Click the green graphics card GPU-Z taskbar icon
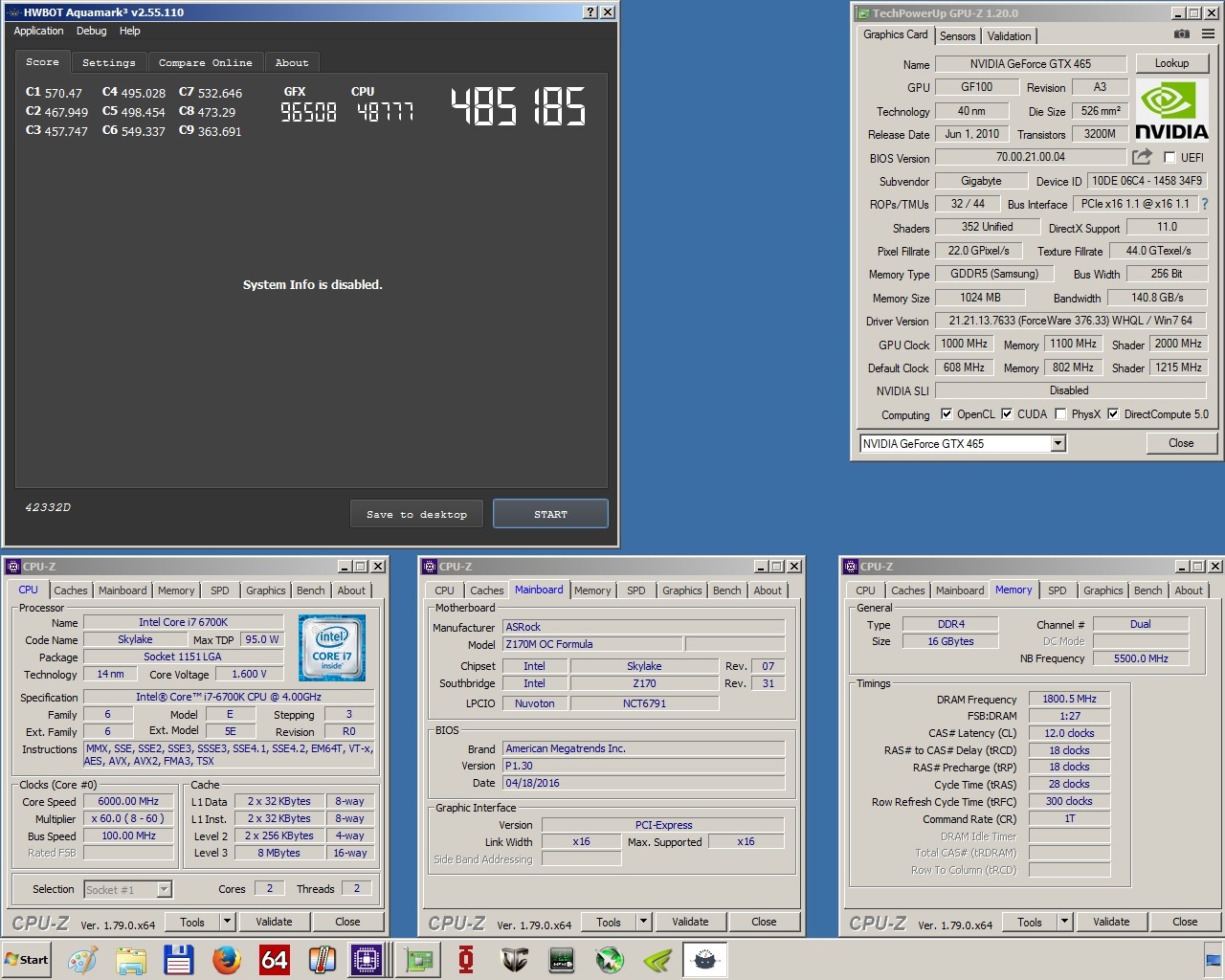 418,960
